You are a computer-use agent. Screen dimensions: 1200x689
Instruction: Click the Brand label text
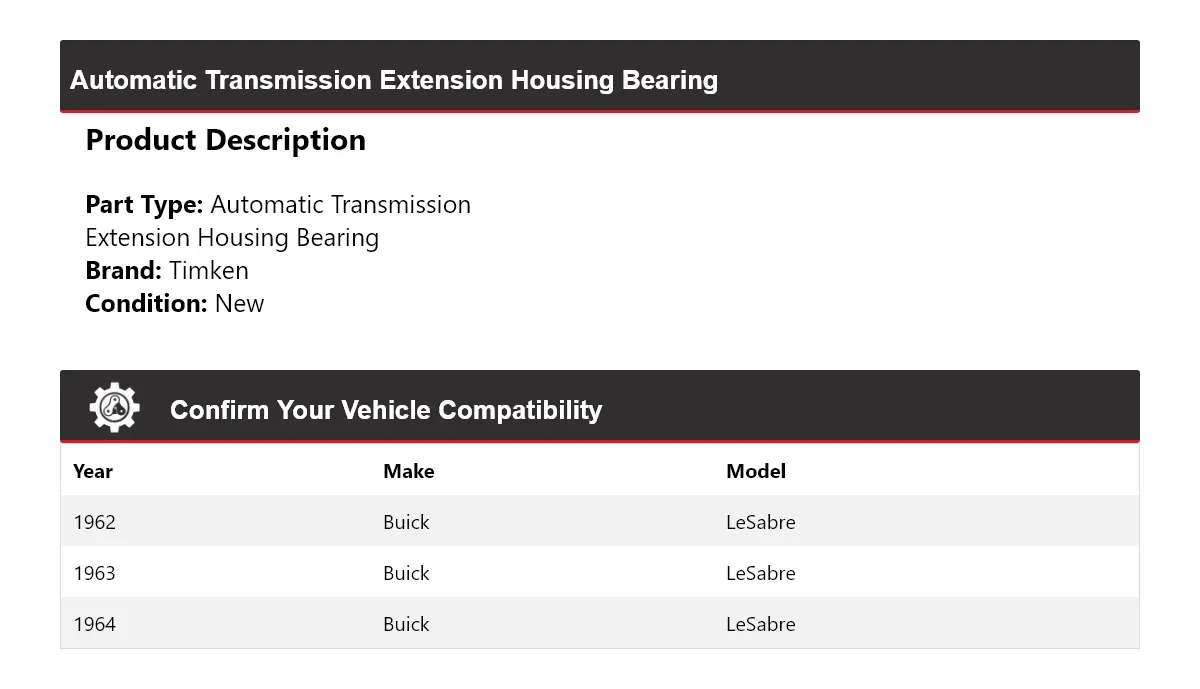pos(124,271)
